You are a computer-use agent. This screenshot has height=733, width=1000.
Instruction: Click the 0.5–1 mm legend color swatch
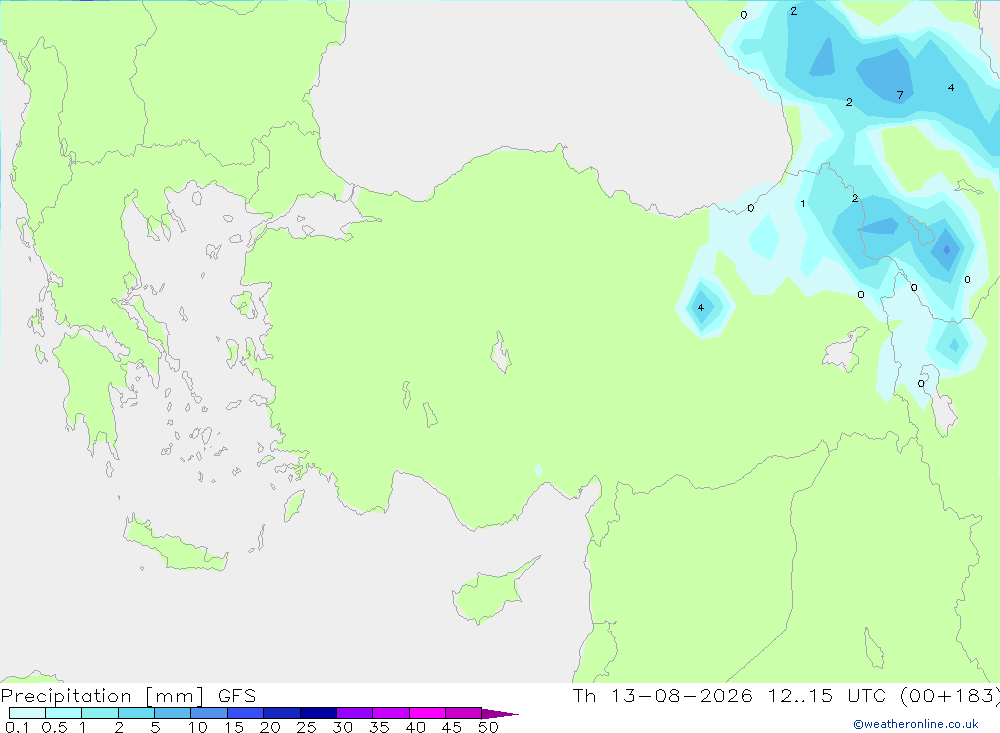[64, 713]
